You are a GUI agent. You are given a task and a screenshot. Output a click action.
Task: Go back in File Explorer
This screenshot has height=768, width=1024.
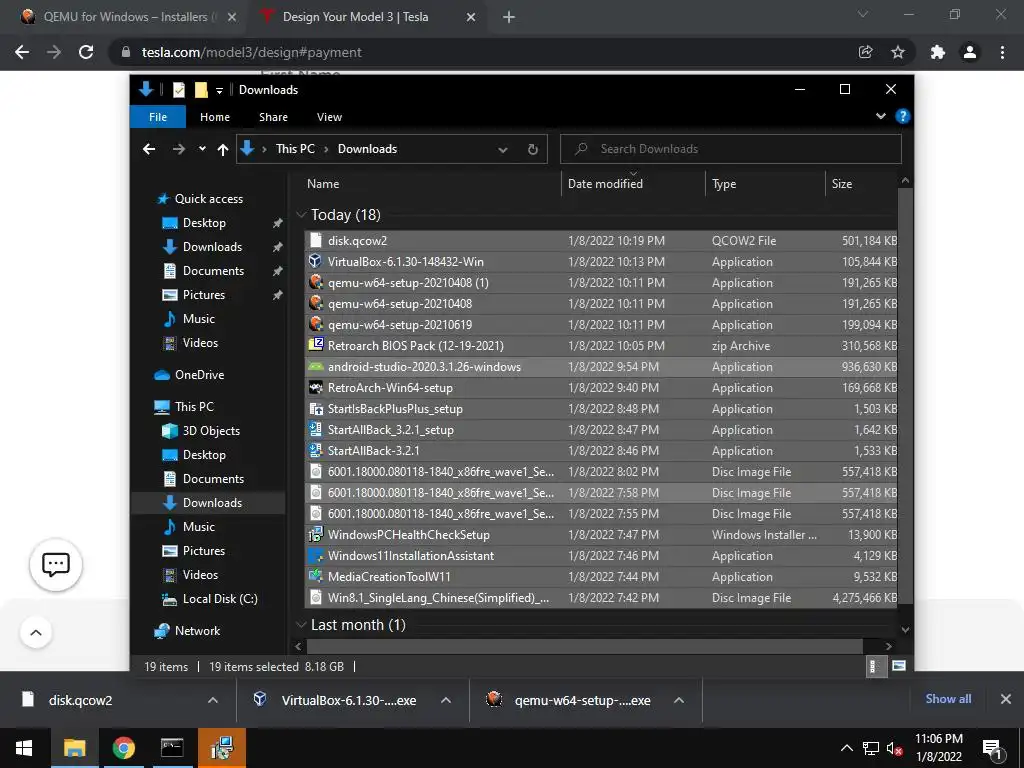(149, 149)
